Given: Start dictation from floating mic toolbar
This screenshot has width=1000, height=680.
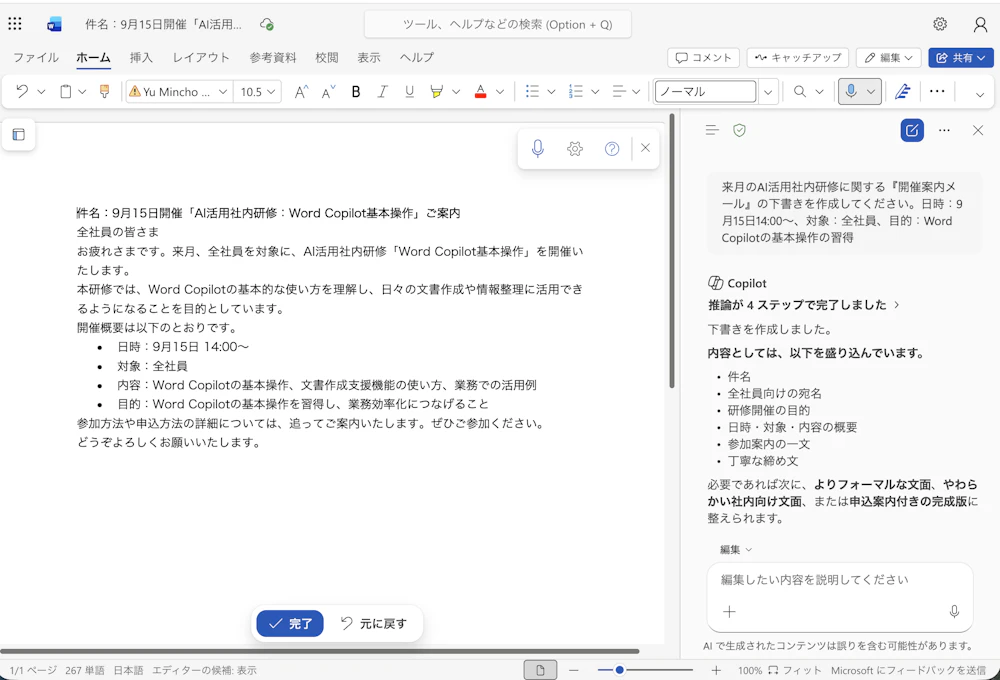Looking at the screenshot, I should (x=538, y=149).
